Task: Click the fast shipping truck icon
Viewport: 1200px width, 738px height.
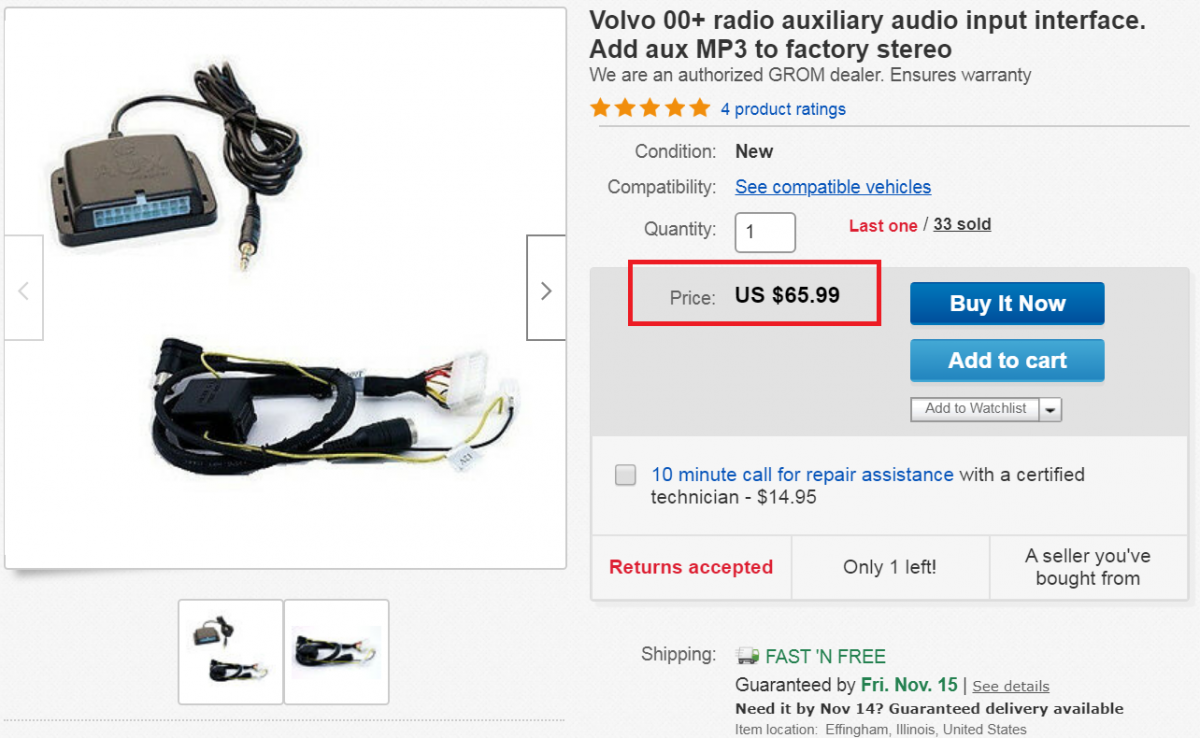Action: (747, 656)
